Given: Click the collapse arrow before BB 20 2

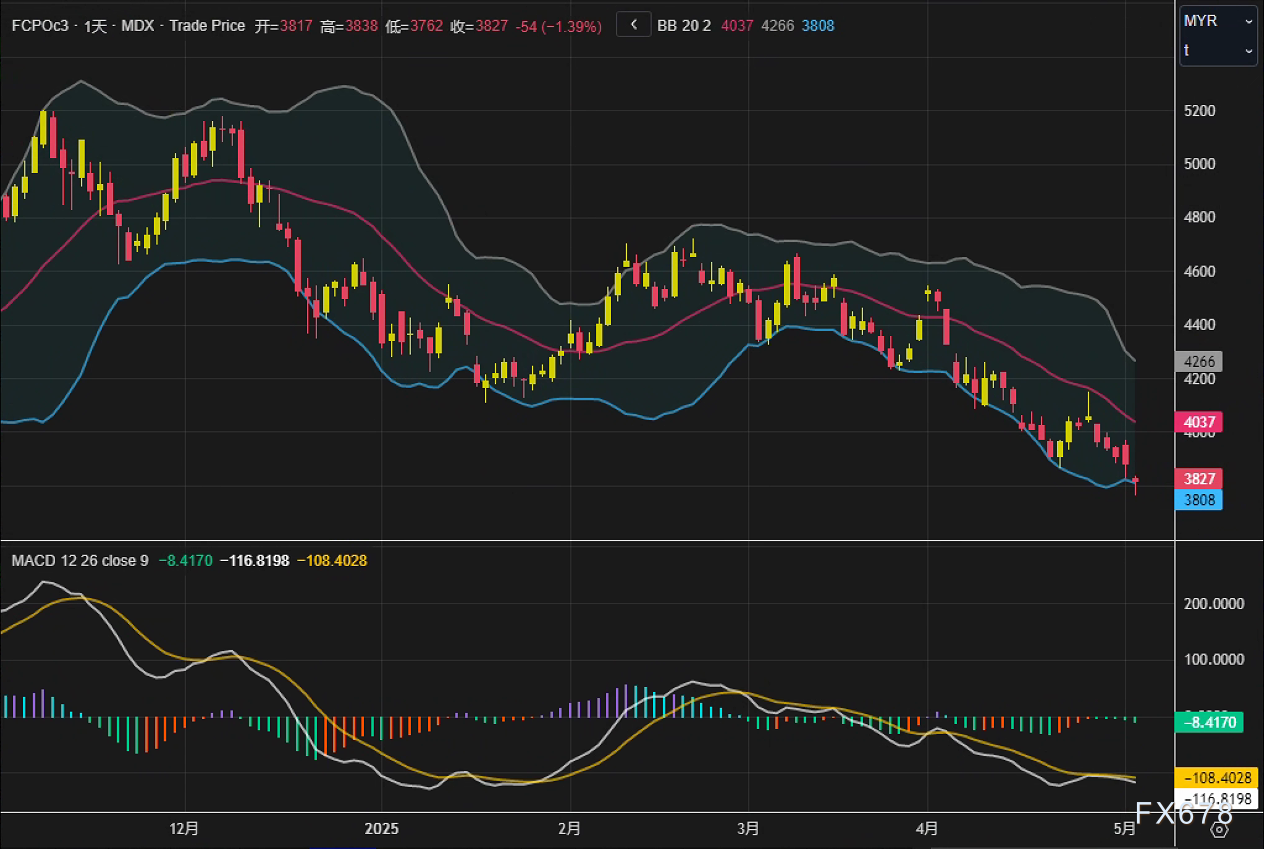Looking at the screenshot, I should pos(633,26).
